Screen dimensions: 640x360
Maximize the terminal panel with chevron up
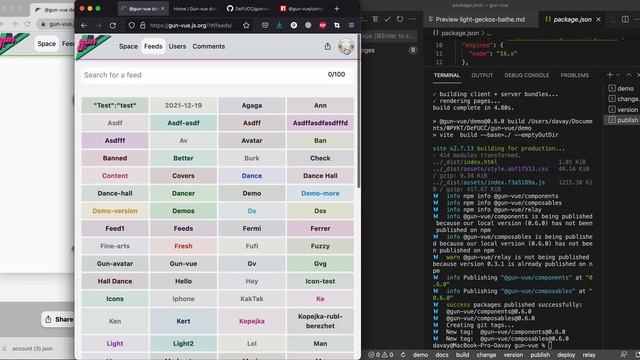(629, 75)
